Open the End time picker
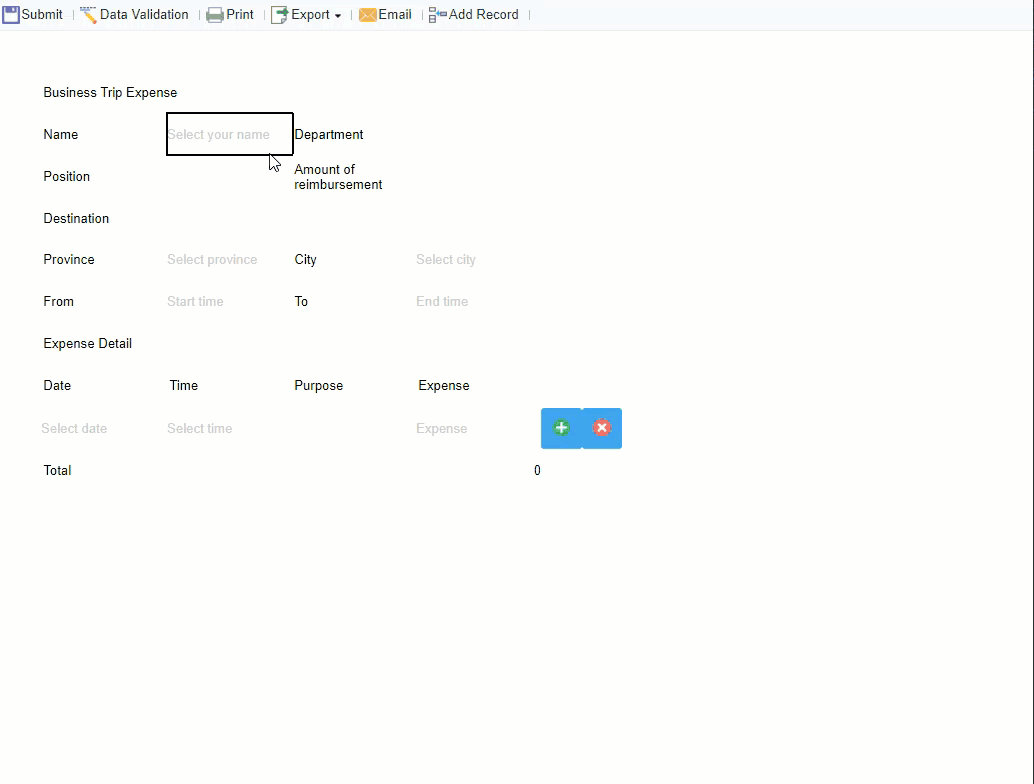The height and width of the screenshot is (784, 1034). (x=441, y=301)
